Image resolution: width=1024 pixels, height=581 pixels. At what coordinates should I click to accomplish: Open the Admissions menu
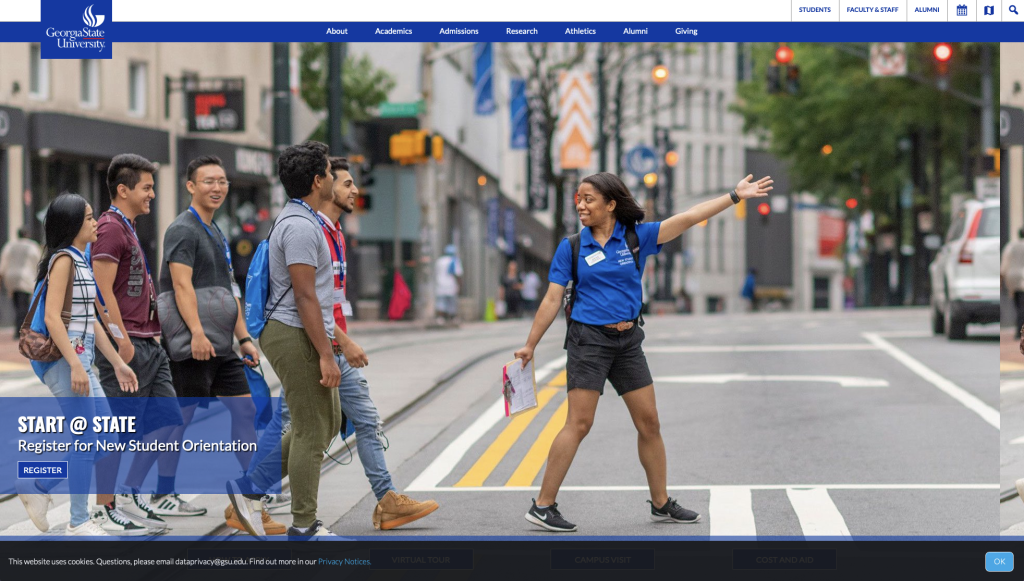click(x=458, y=31)
